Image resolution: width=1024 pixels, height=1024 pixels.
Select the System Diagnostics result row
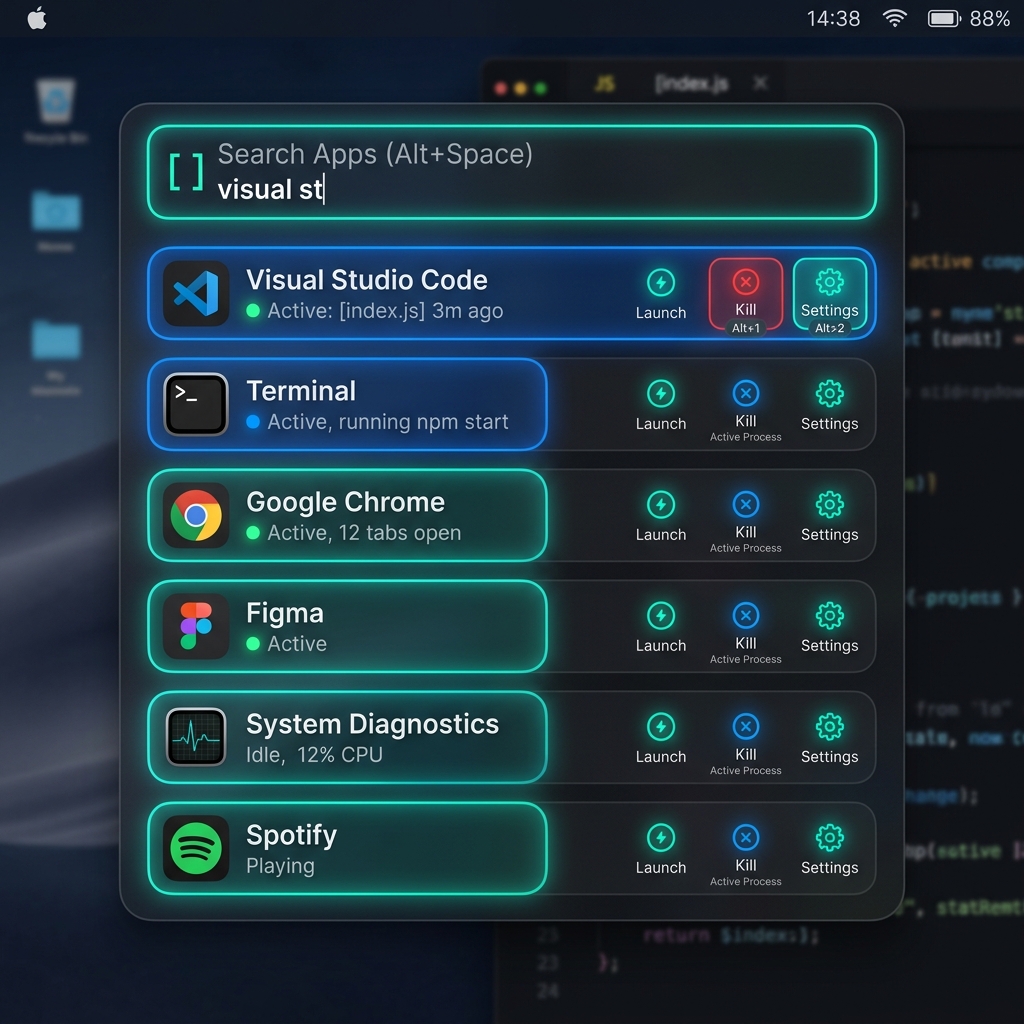tap(512, 737)
